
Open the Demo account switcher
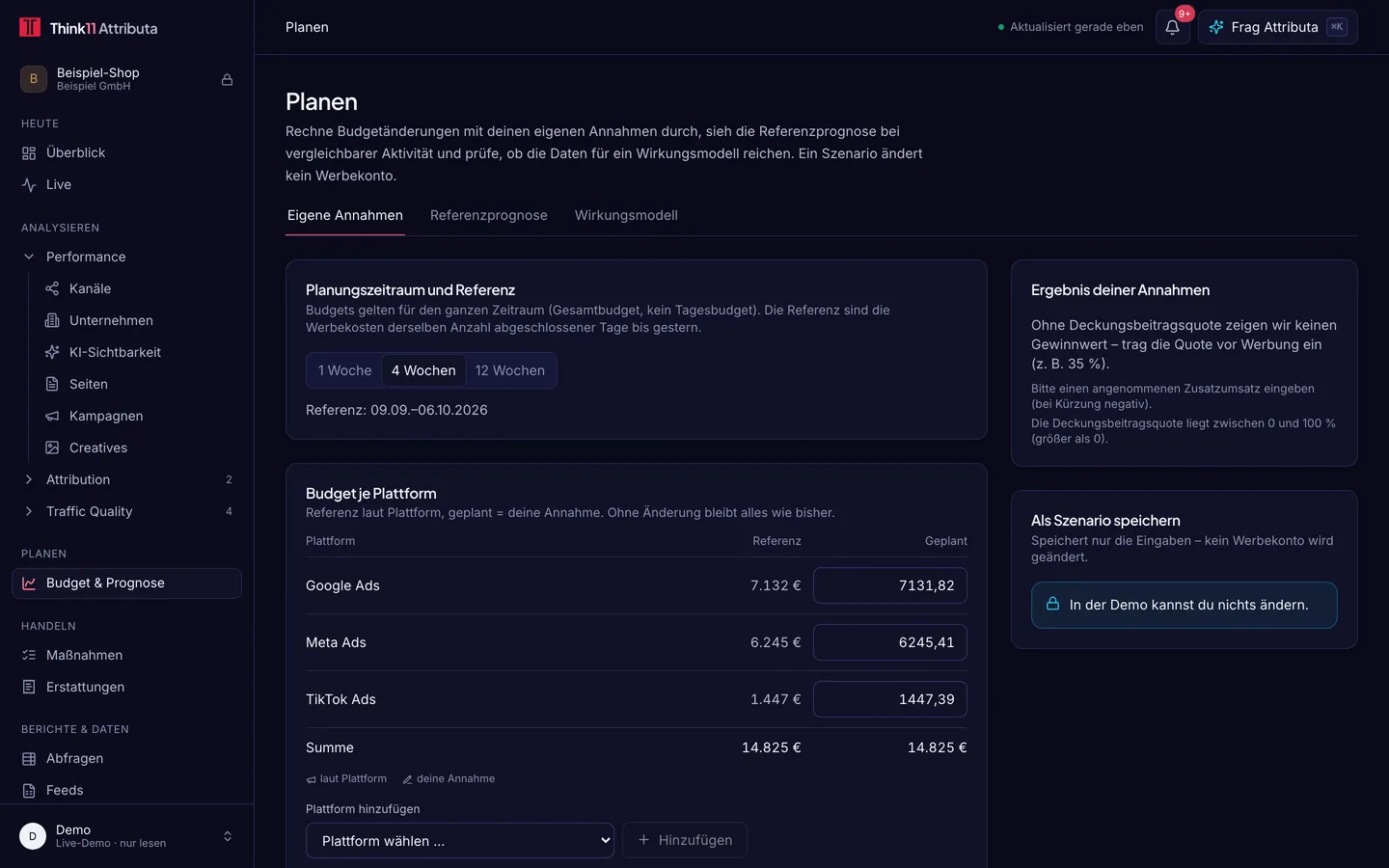tap(126, 836)
